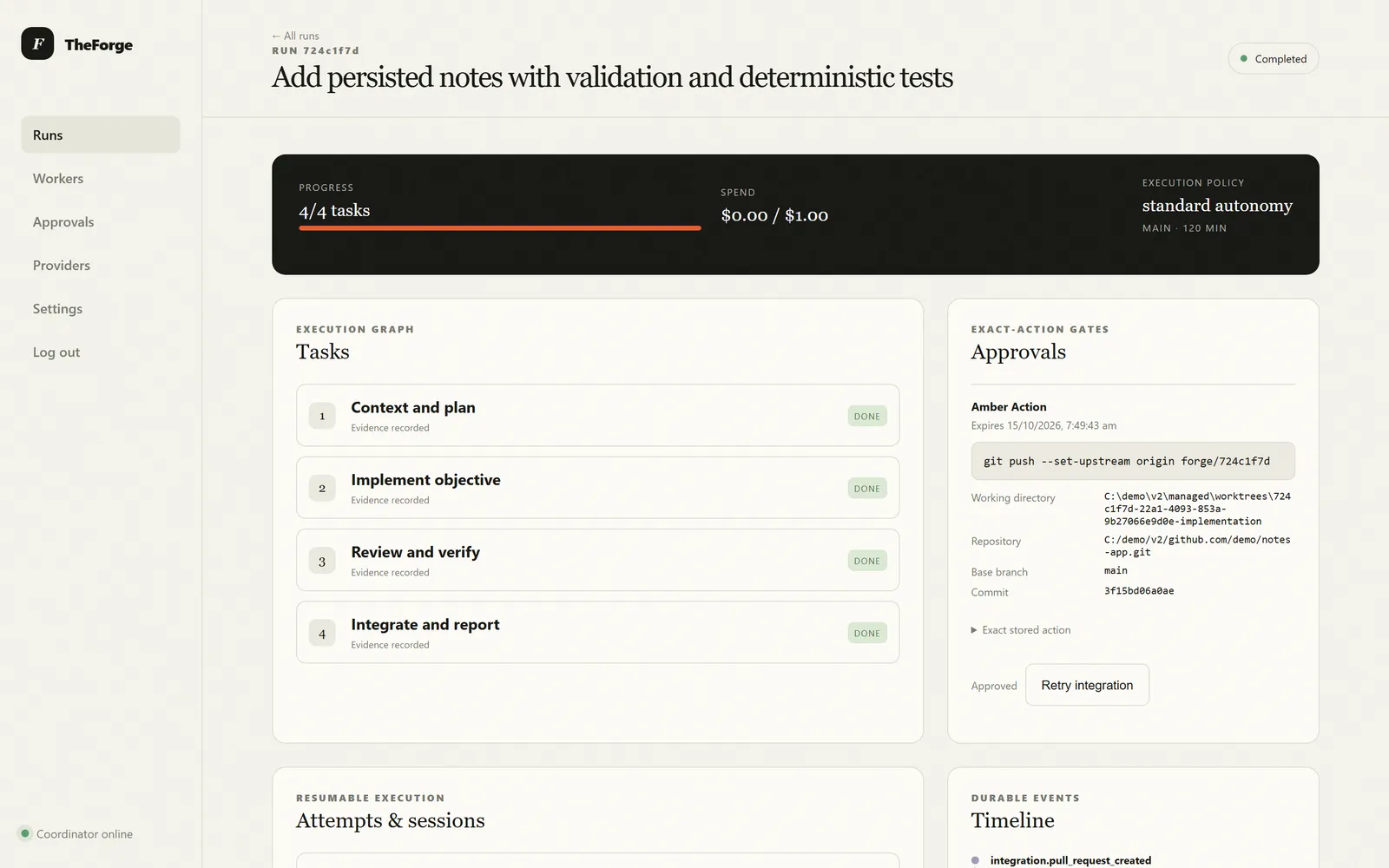Click the step 3 number badge
This screenshot has width=1389, height=868.
tap(322, 561)
